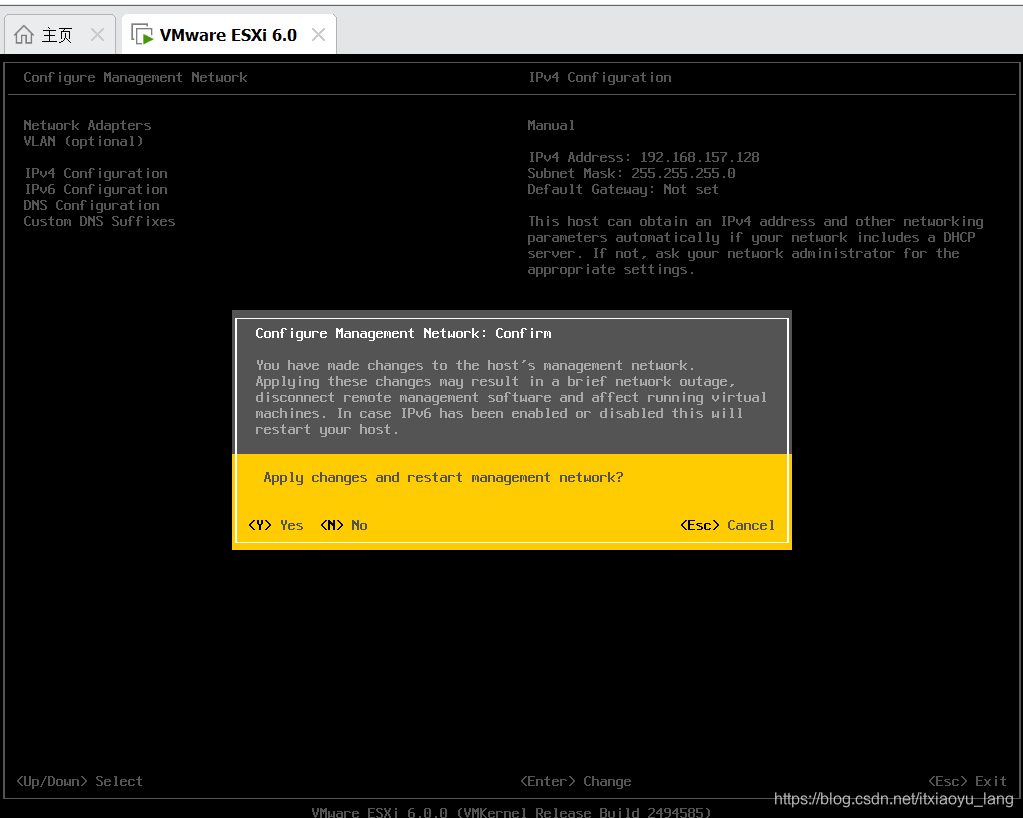1023x818 pixels.
Task: Click the <Esc> Exit hint at bottom
Action: pos(967,781)
